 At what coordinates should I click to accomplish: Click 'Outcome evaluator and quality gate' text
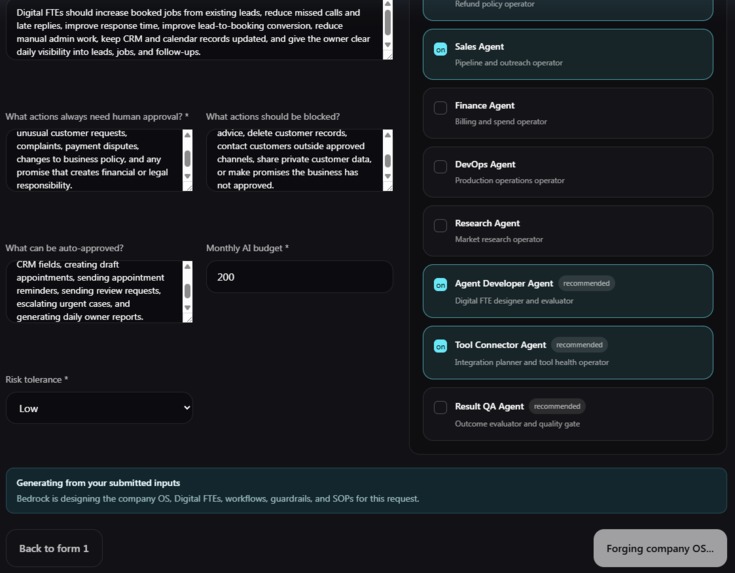coord(517,423)
